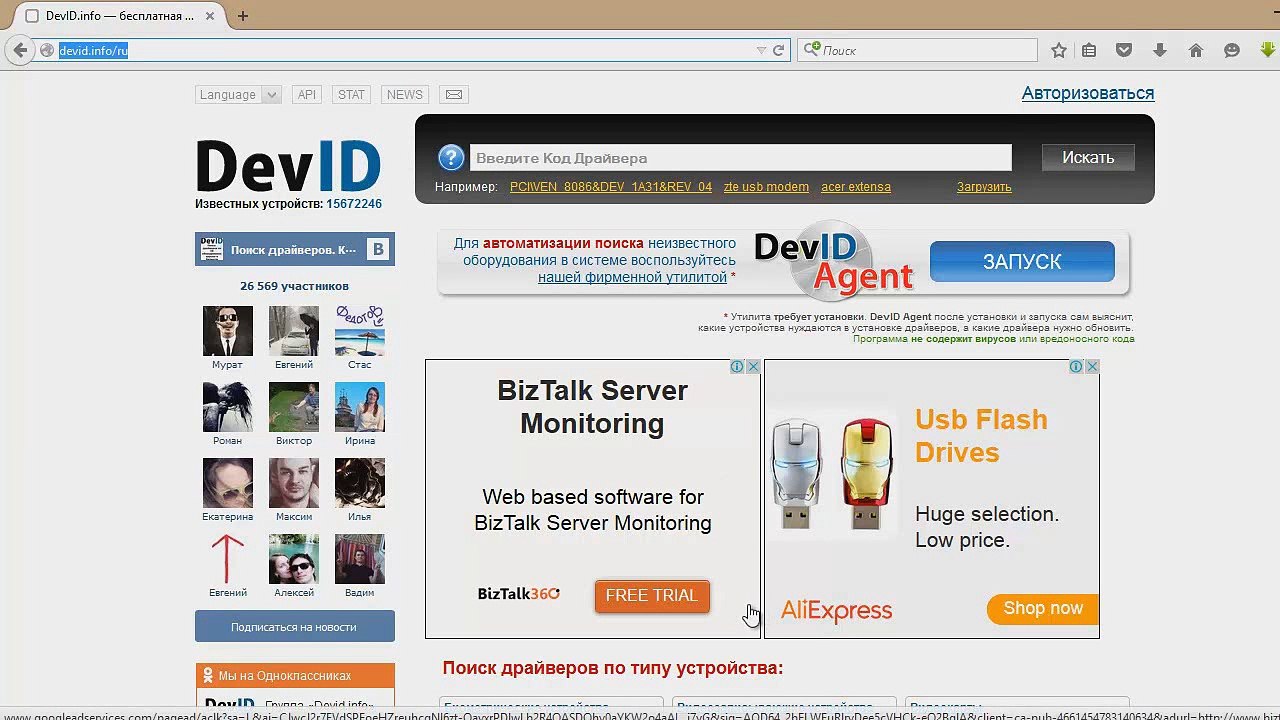
Task: Go to the browser home page
Action: pos(1196,50)
